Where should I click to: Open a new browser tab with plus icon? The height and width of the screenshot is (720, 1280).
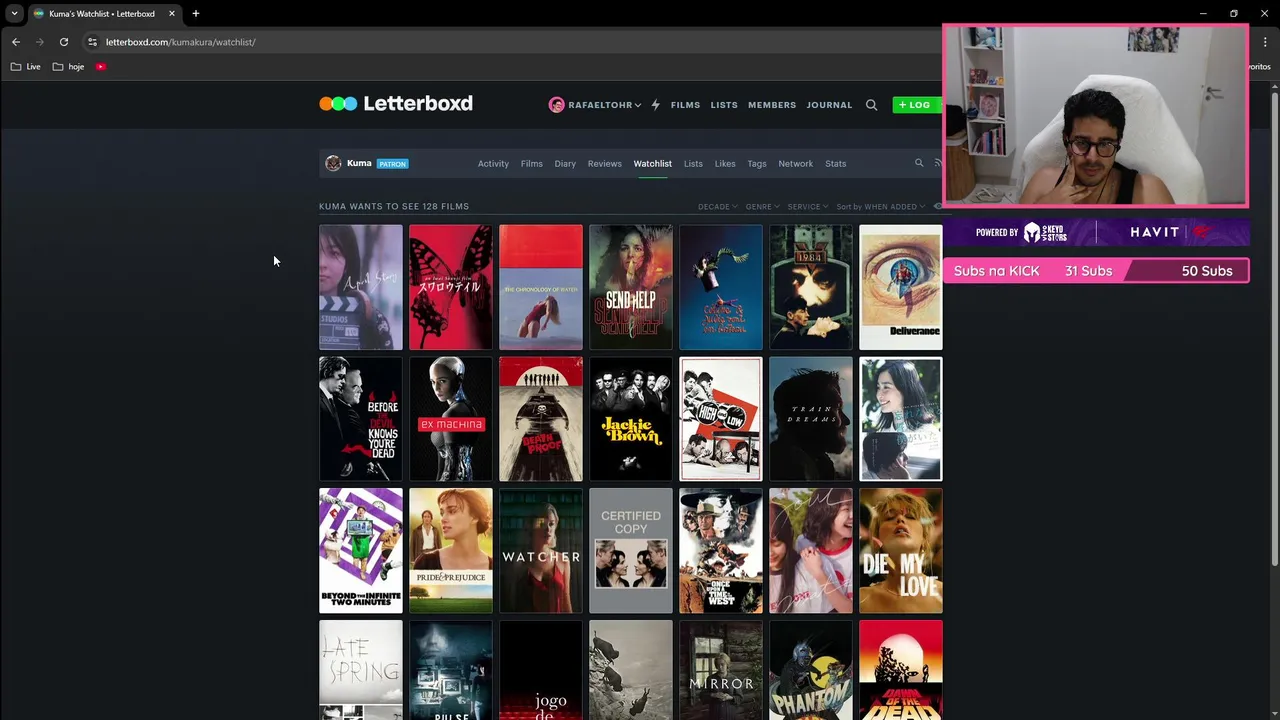(196, 14)
